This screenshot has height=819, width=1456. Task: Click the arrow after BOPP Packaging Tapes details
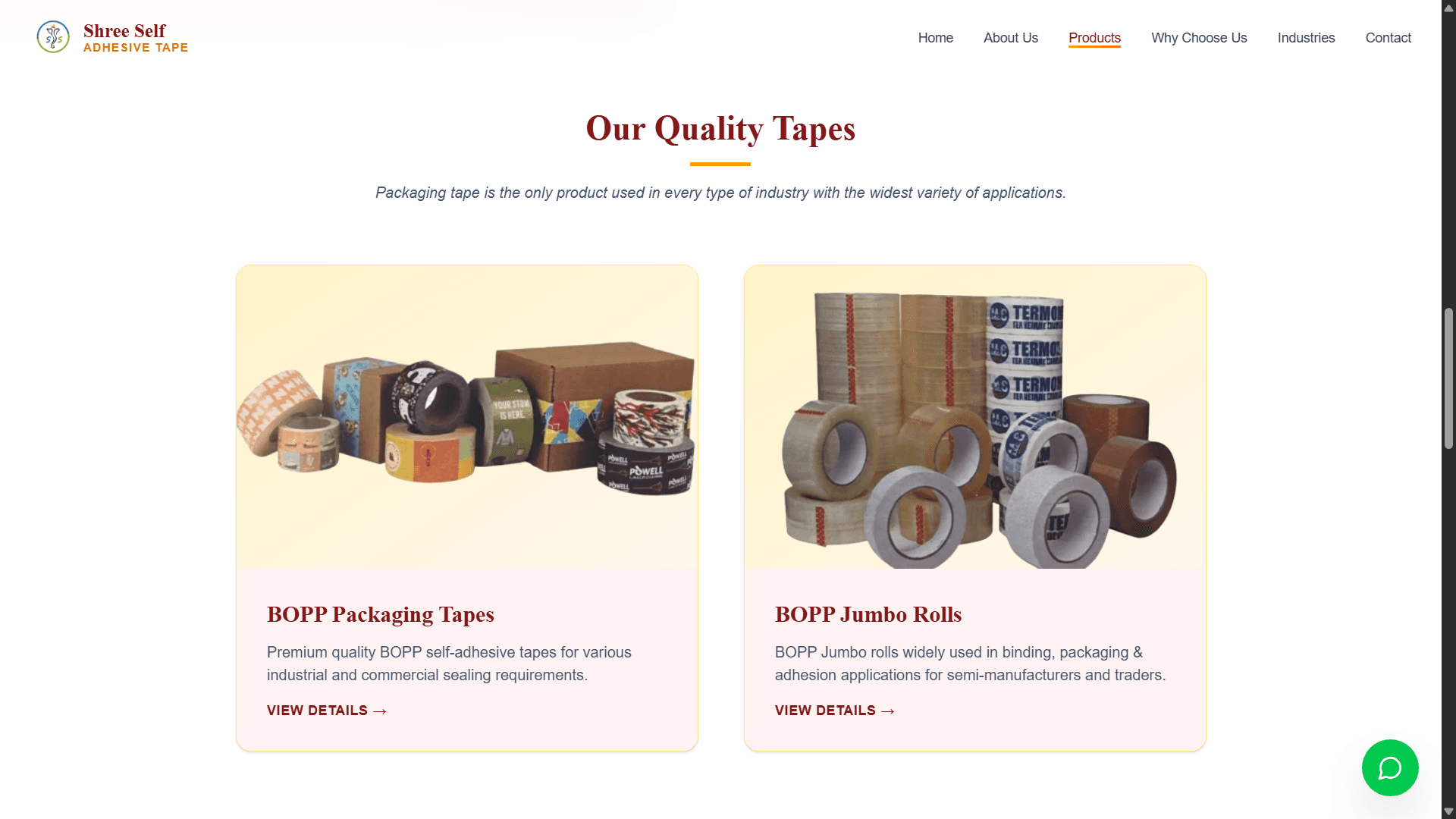pos(380,711)
